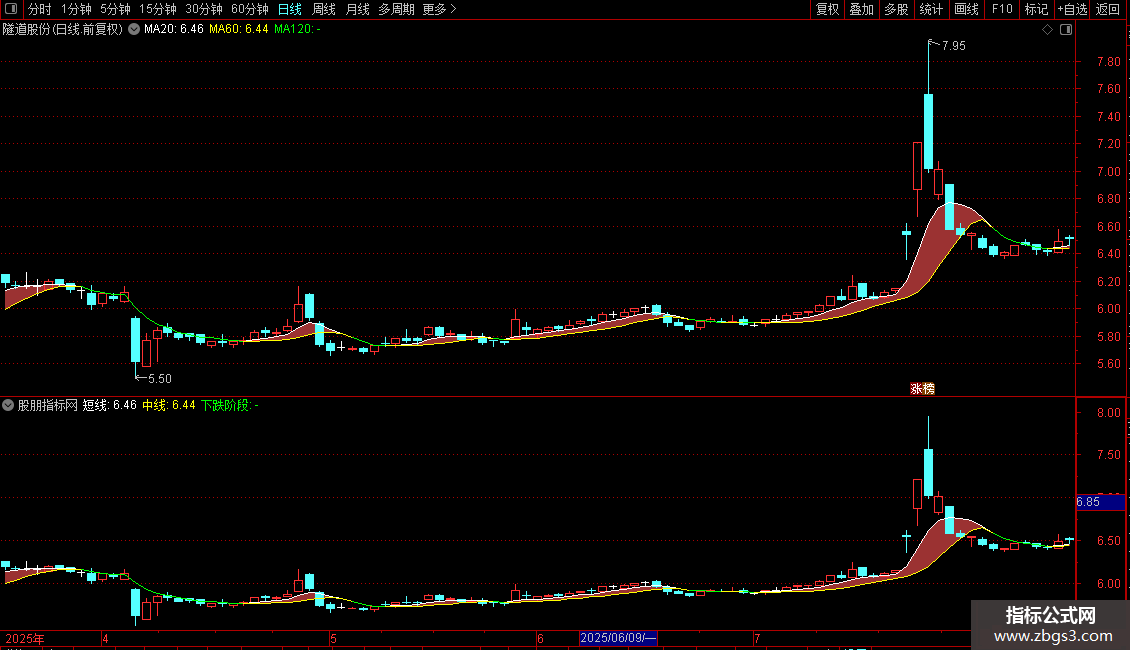
Task: Click the 6.85 price cursor label
Action: tap(1100, 502)
